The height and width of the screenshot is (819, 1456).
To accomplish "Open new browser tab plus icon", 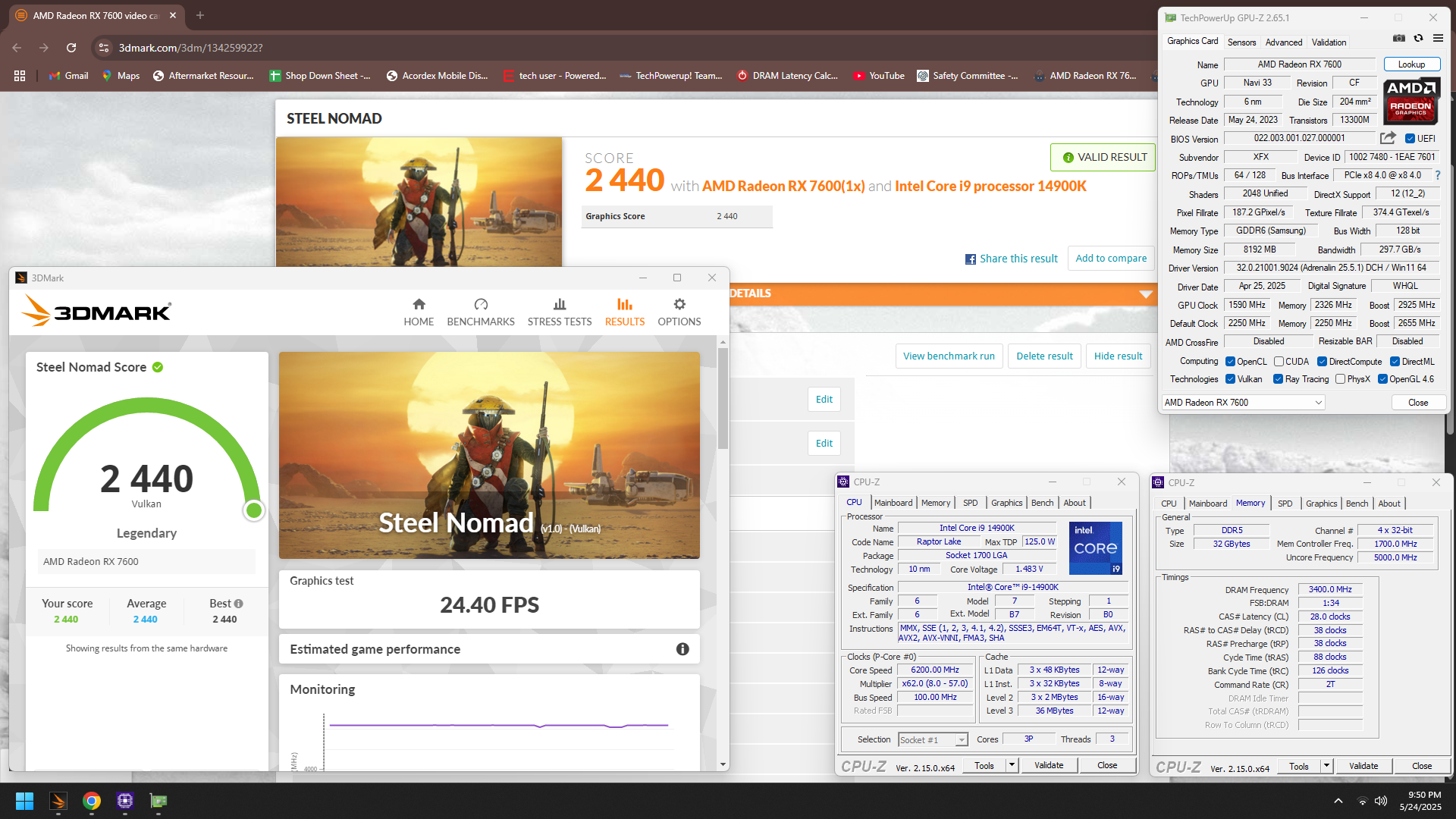I will (200, 15).
